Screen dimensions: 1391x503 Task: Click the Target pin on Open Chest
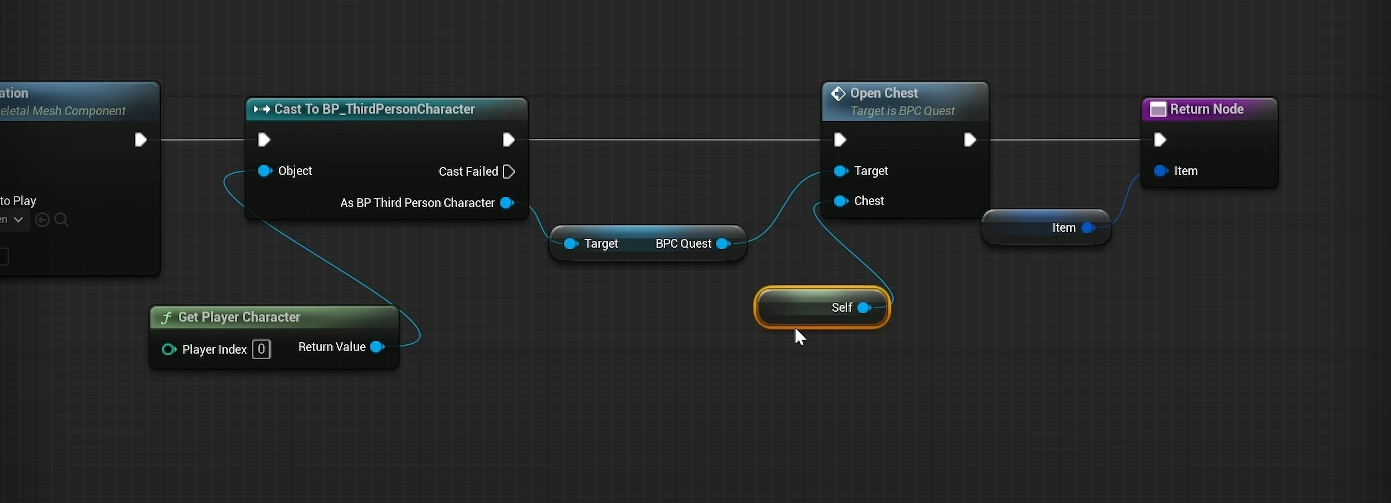pos(841,171)
